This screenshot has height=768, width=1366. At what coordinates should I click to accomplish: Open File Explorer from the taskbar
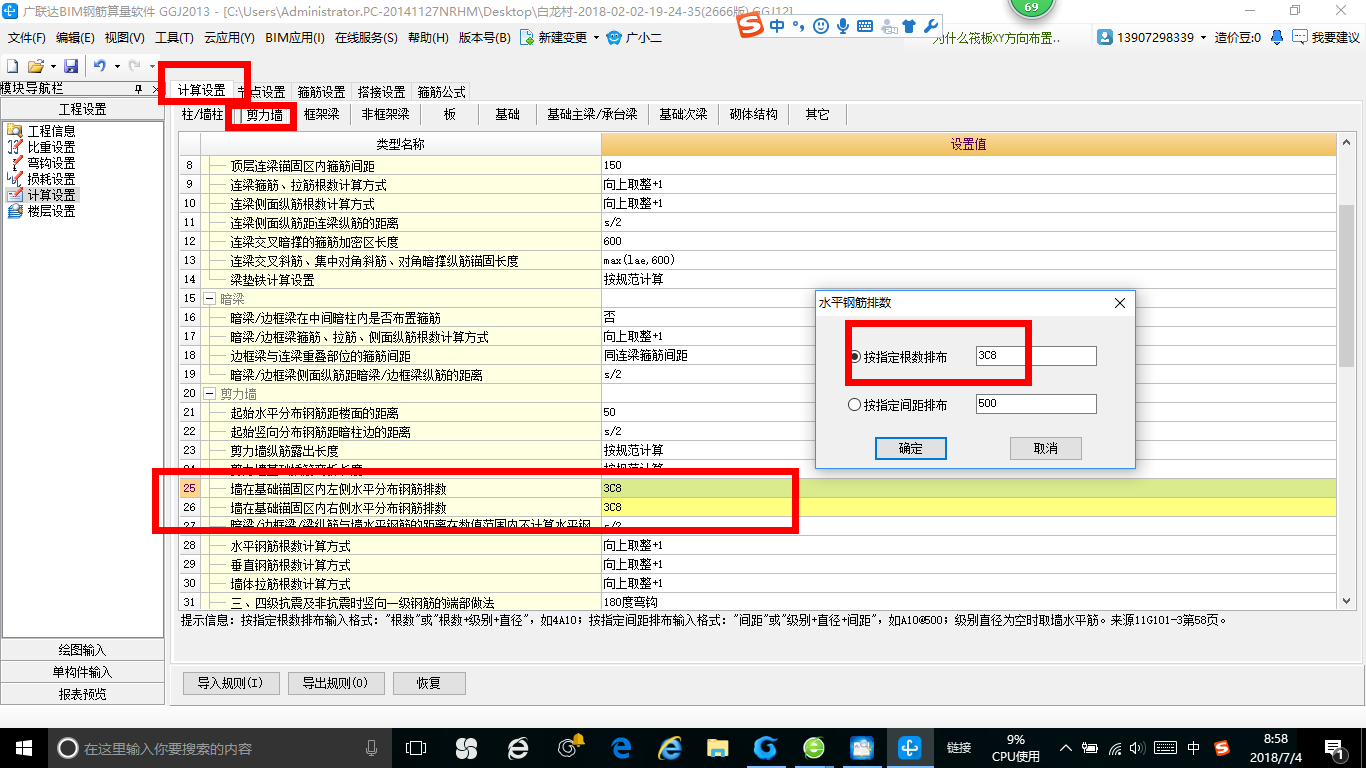717,747
